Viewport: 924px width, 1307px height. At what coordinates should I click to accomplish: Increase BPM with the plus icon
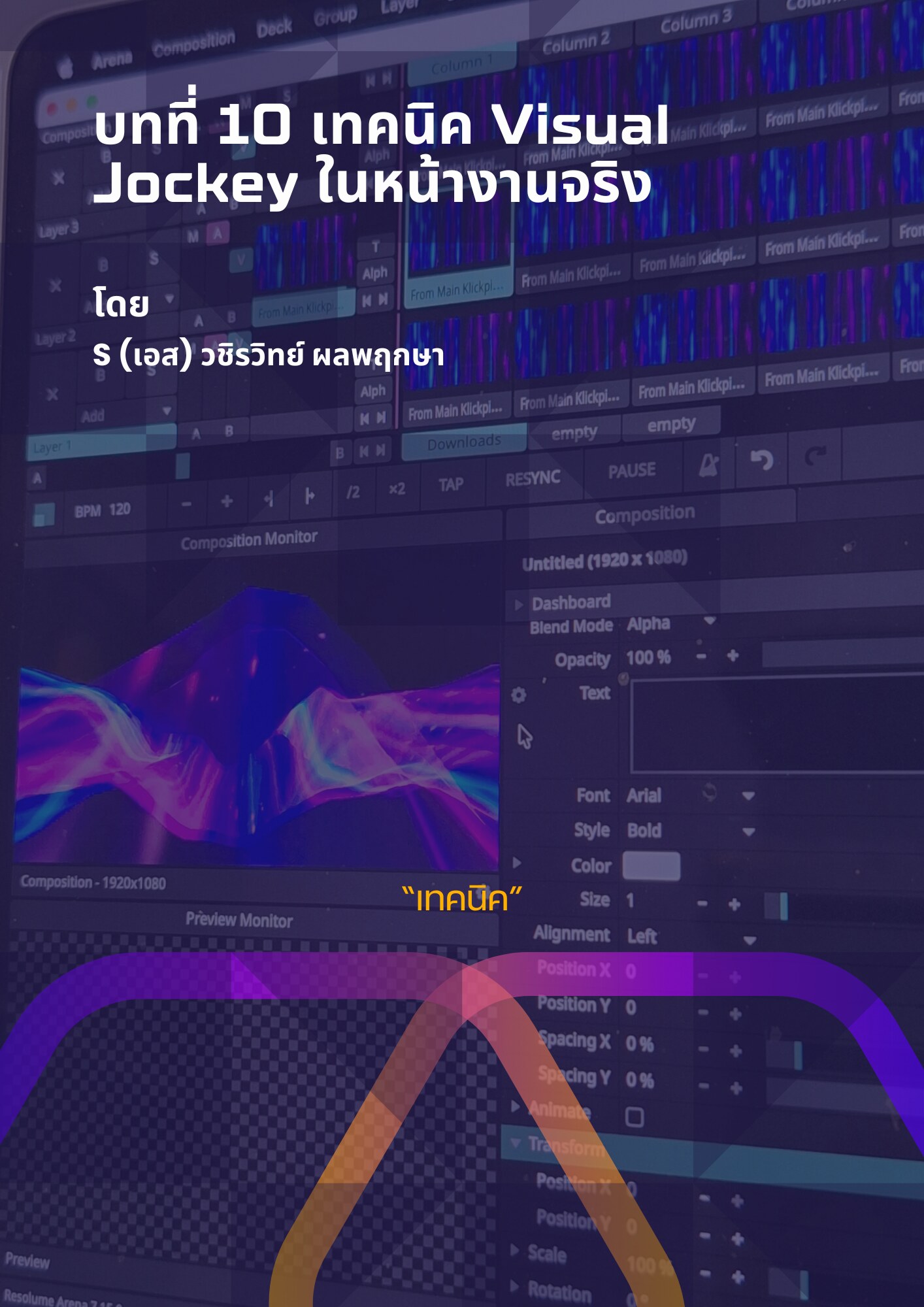(x=227, y=501)
